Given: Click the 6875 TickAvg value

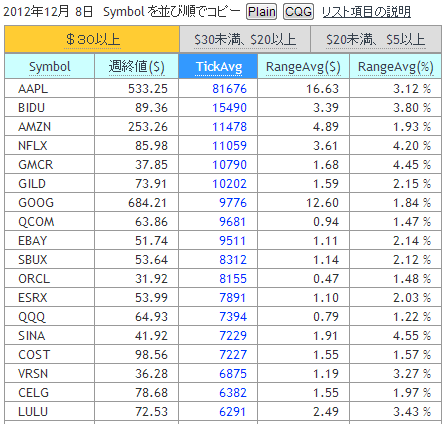Looking at the screenshot, I should tap(233, 374).
